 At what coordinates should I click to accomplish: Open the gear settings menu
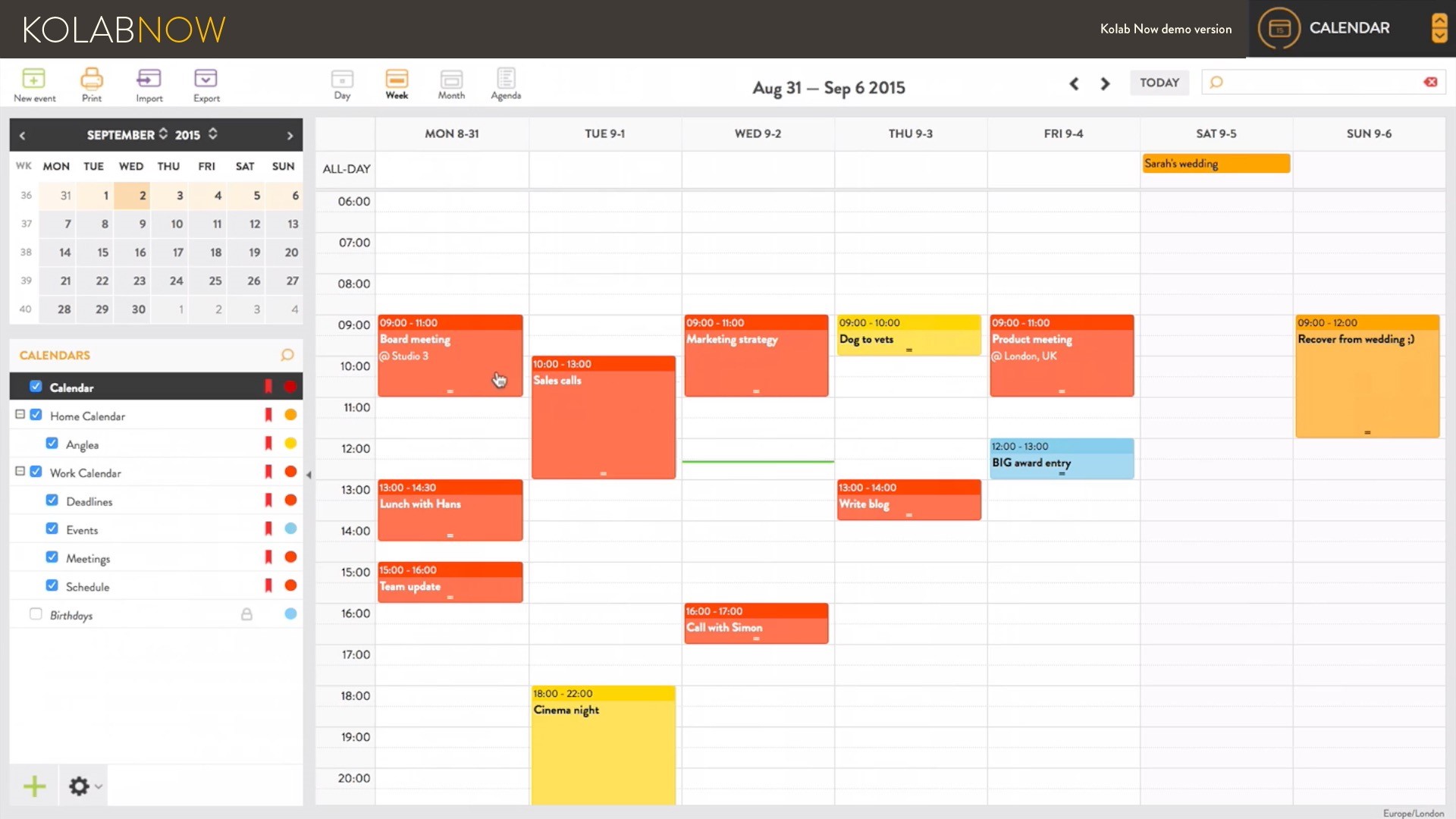coord(79,786)
